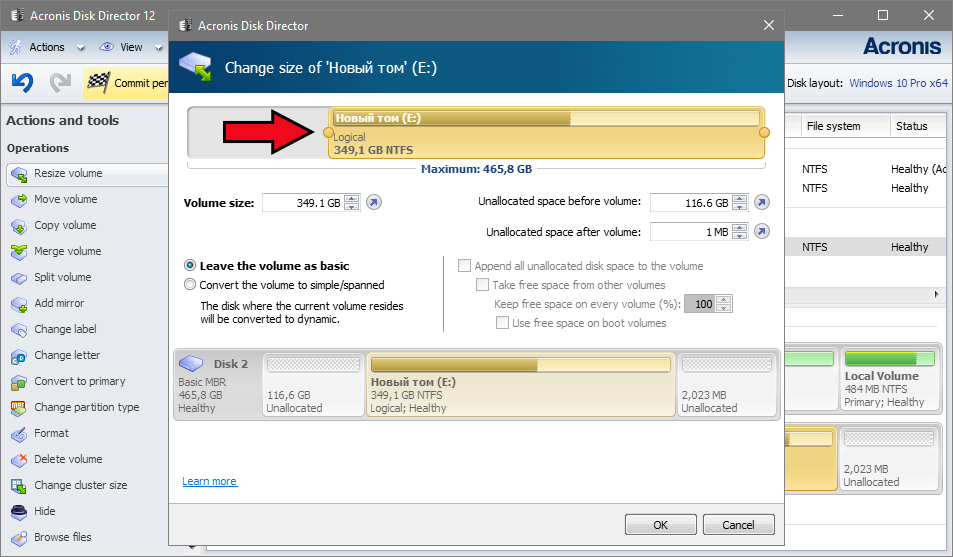The image size is (953, 557).
Task: Click the Undo arrow icon in toolbar
Action: tap(22, 83)
